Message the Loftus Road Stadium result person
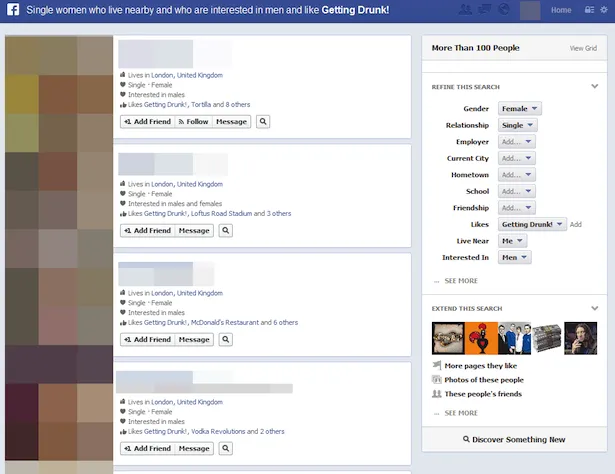 click(x=194, y=231)
